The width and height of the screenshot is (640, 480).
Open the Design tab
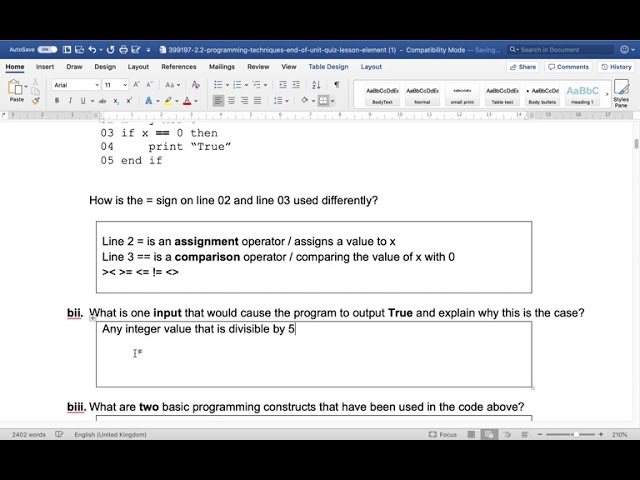[x=105, y=67]
